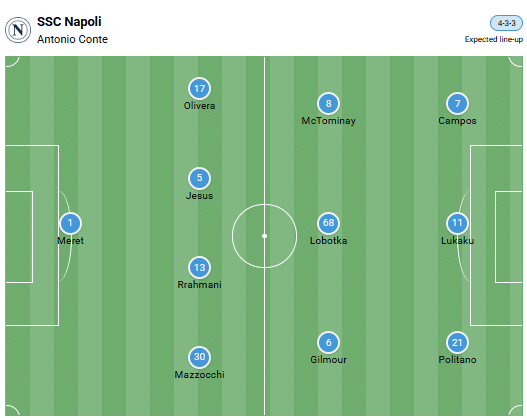Select Campos number 7 player marker
Viewport: 527px width, 418px height.
[457, 103]
